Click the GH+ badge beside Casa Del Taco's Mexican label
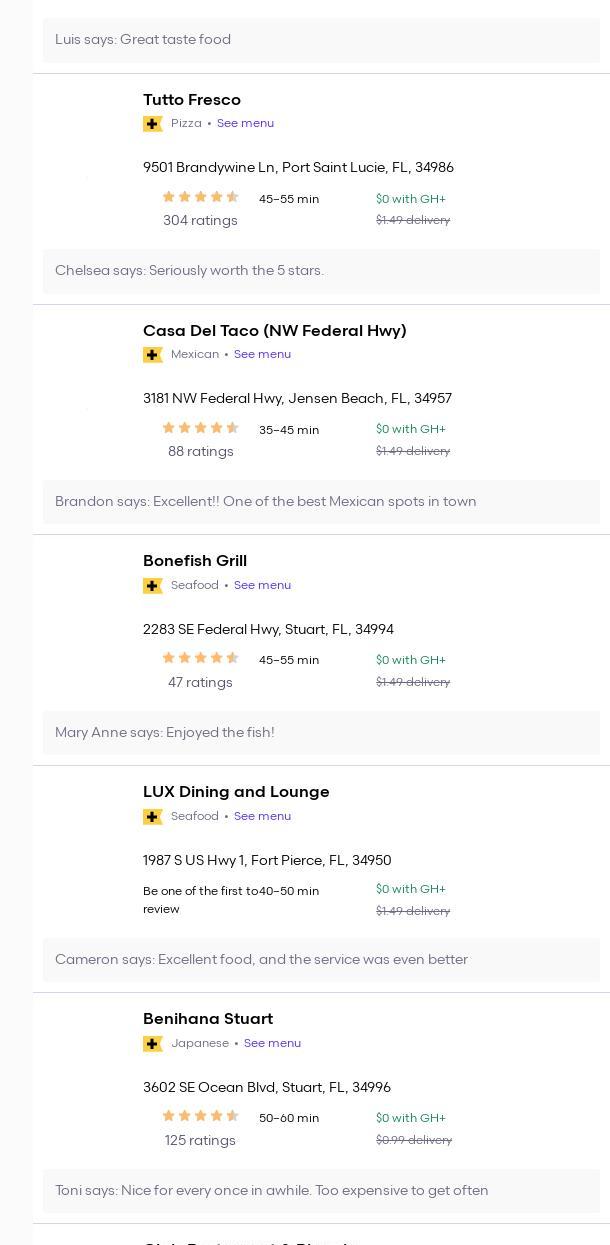Viewport: 610px width, 1245px height. [x=153, y=355]
